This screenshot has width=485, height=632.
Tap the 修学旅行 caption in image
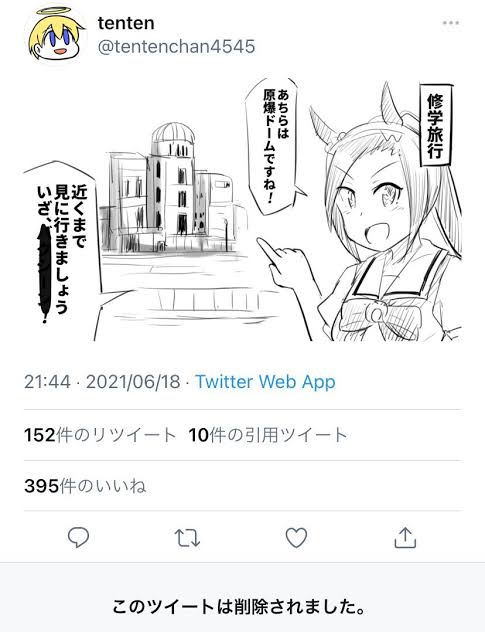point(435,125)
